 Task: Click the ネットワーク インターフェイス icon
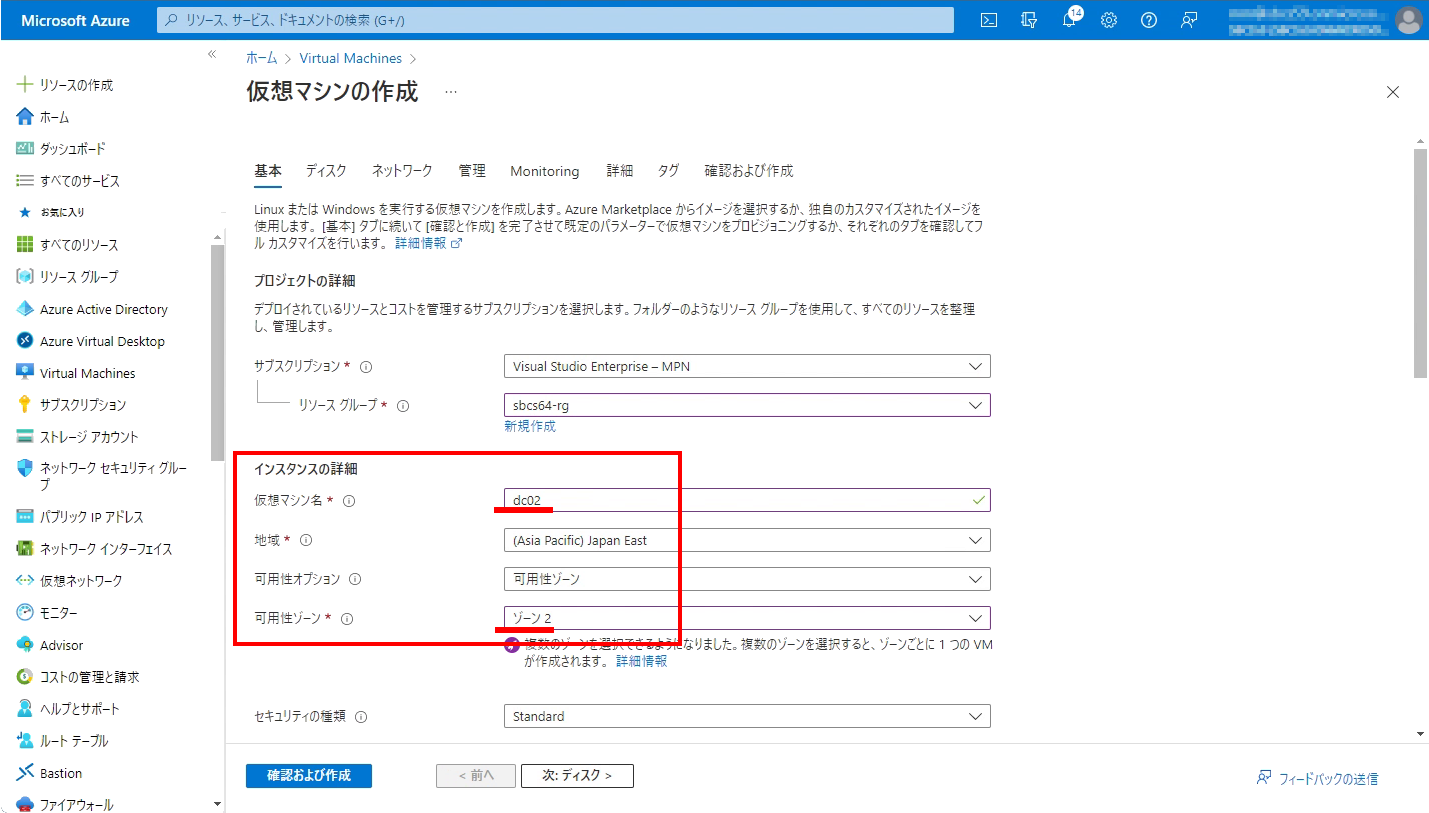(25, 549)
